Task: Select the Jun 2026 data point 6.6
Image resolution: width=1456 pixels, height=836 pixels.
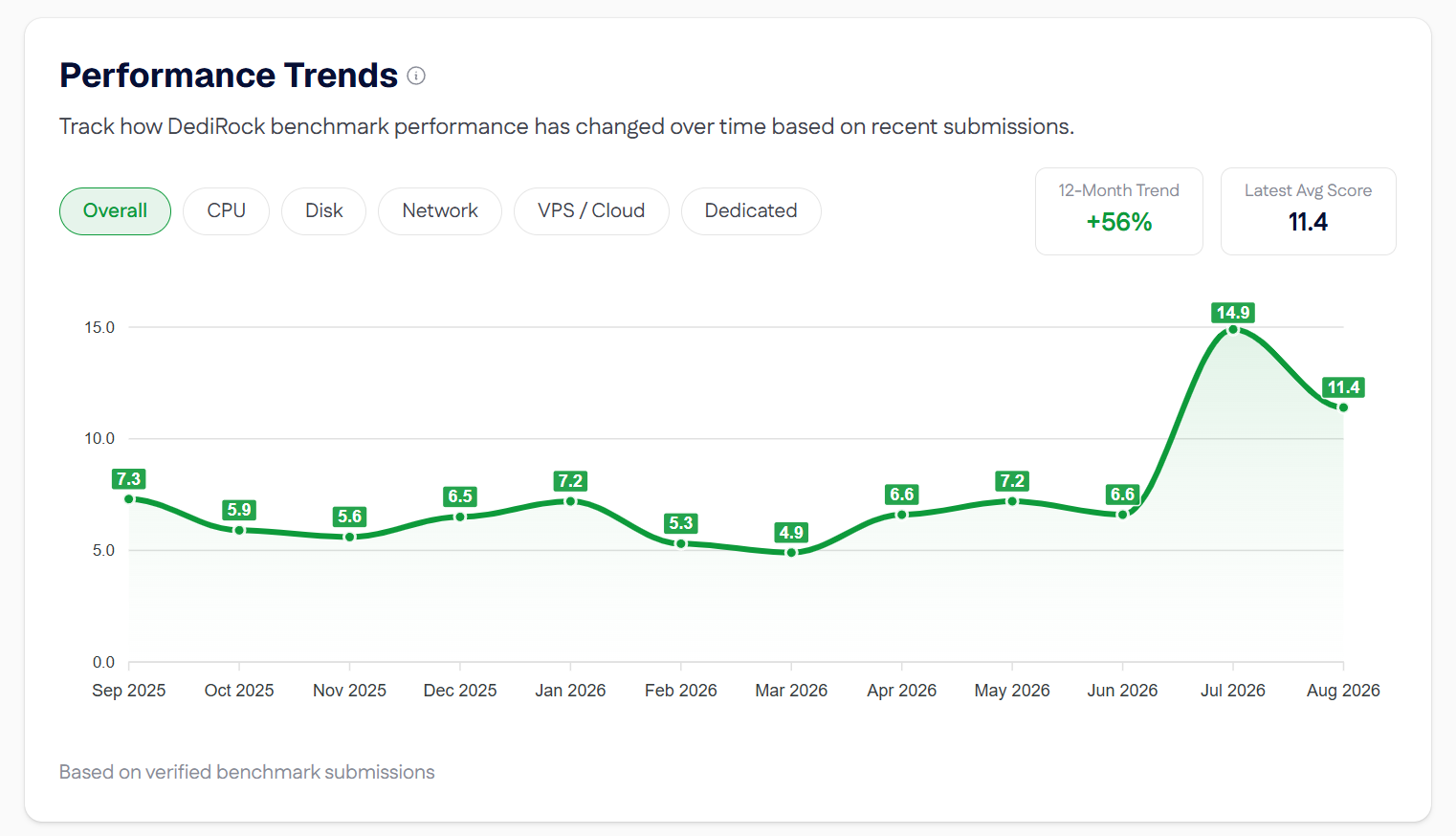Action: point(1123,515)
